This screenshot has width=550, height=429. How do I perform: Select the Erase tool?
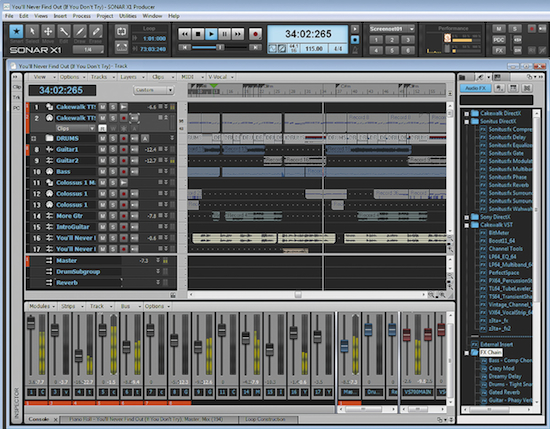pos(95,32)
